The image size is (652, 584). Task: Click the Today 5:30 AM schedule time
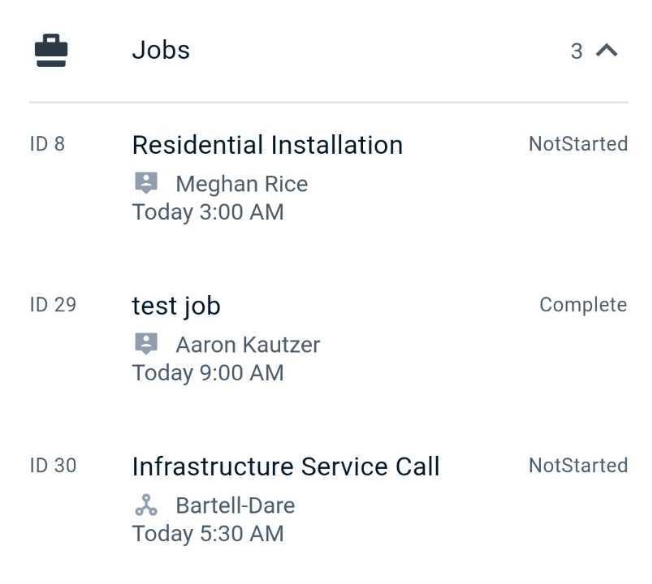tap(208, 534)
